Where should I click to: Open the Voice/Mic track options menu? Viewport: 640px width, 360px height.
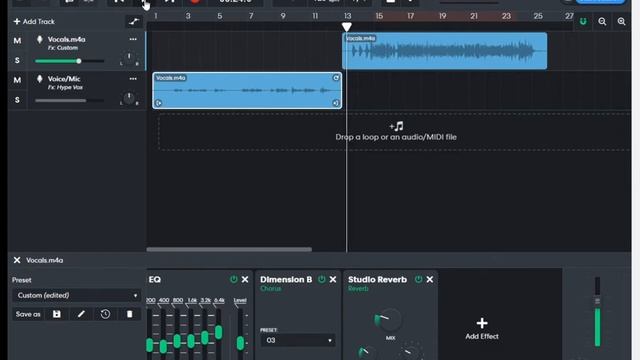coord(133,79)
